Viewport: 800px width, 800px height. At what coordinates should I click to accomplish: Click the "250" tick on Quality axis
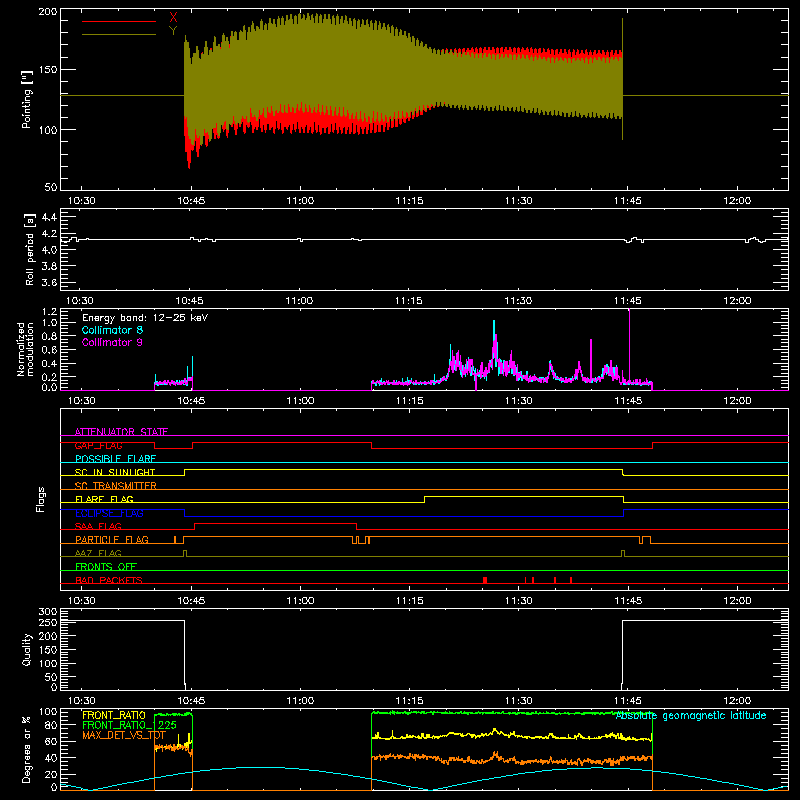(x=48, y=622)
